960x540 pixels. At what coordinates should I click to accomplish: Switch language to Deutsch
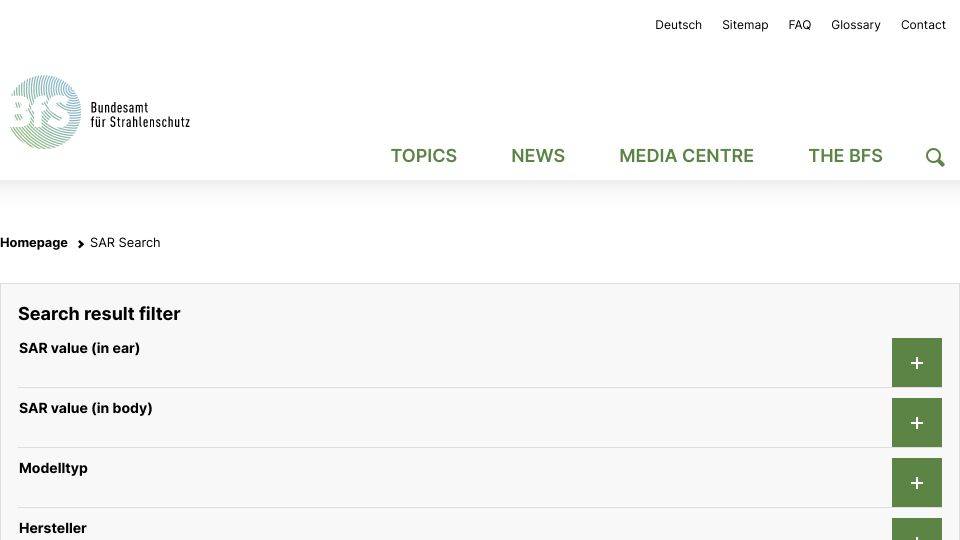[678, 25]
